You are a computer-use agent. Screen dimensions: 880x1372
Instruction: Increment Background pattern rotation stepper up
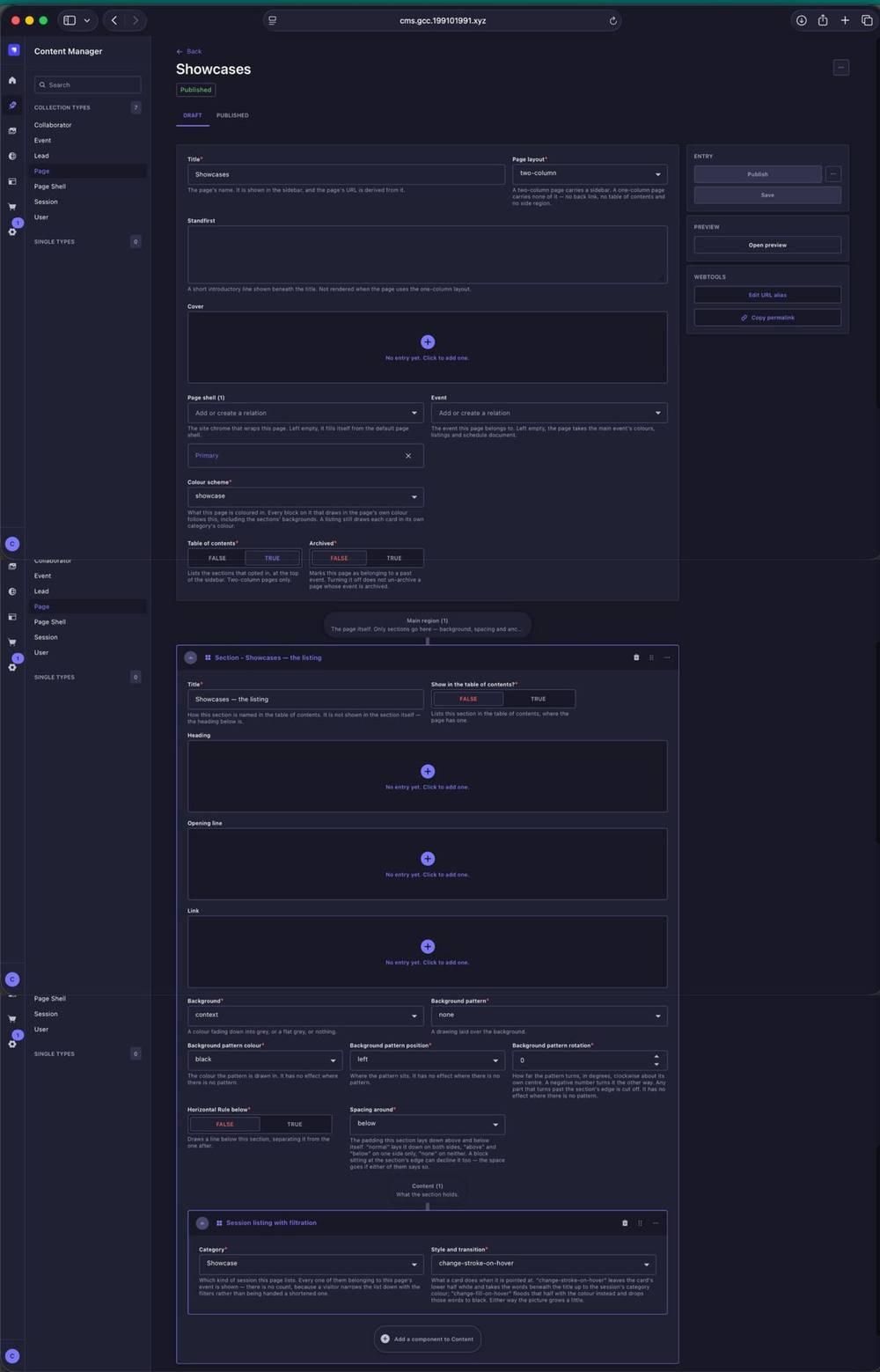click(x=656, y=1056)
